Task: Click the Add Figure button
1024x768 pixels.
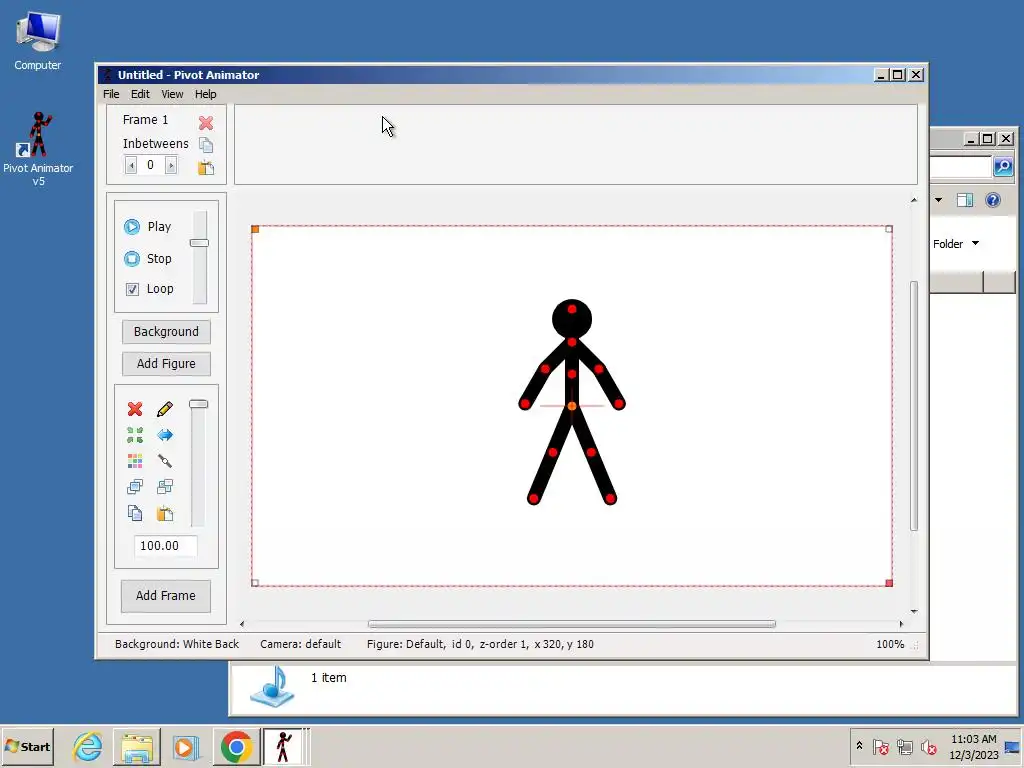Action: click(x=166, y=364)
